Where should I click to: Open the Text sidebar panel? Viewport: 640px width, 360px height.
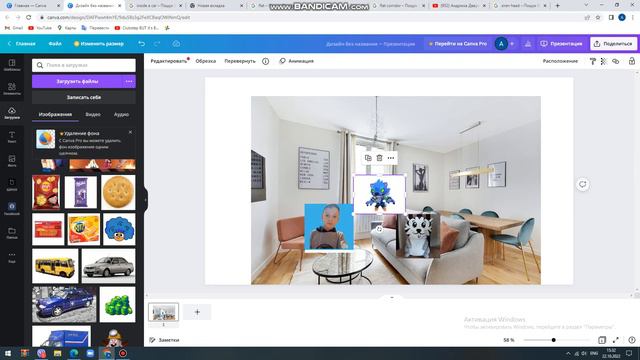coord(12,137)
